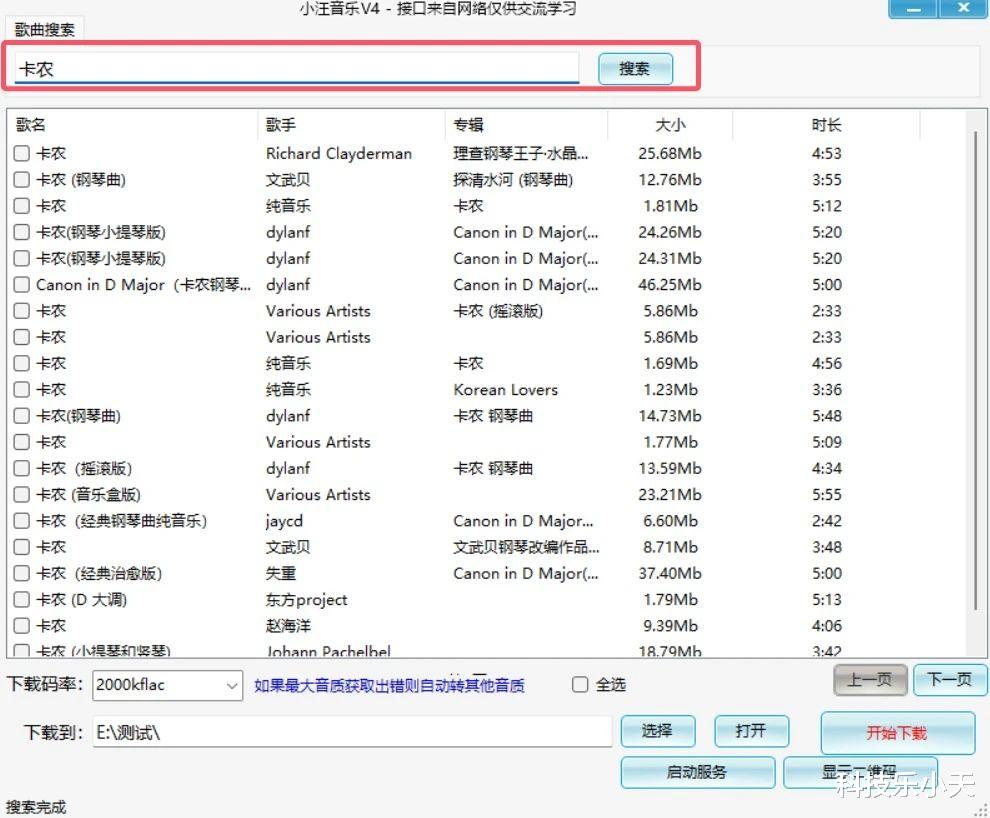Check the 24.26Mb 卡农(钢琴小提琴版) row
The height and width of the screenshot is (818, 990).
tap(21, 232)
